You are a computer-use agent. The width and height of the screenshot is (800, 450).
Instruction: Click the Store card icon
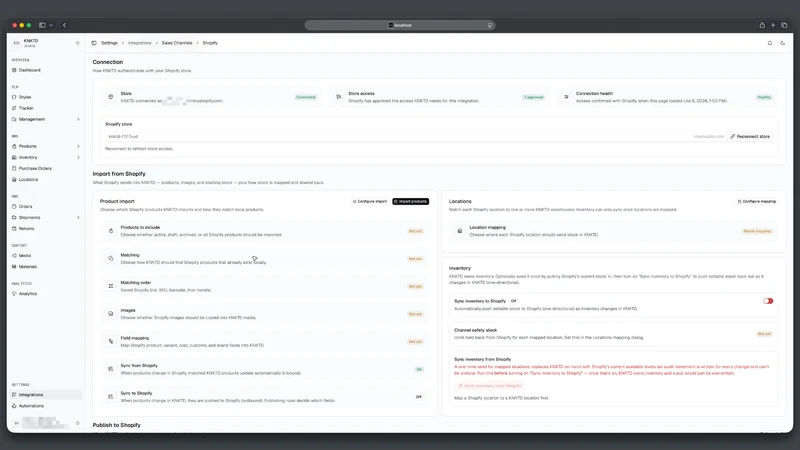click(111, 97)
